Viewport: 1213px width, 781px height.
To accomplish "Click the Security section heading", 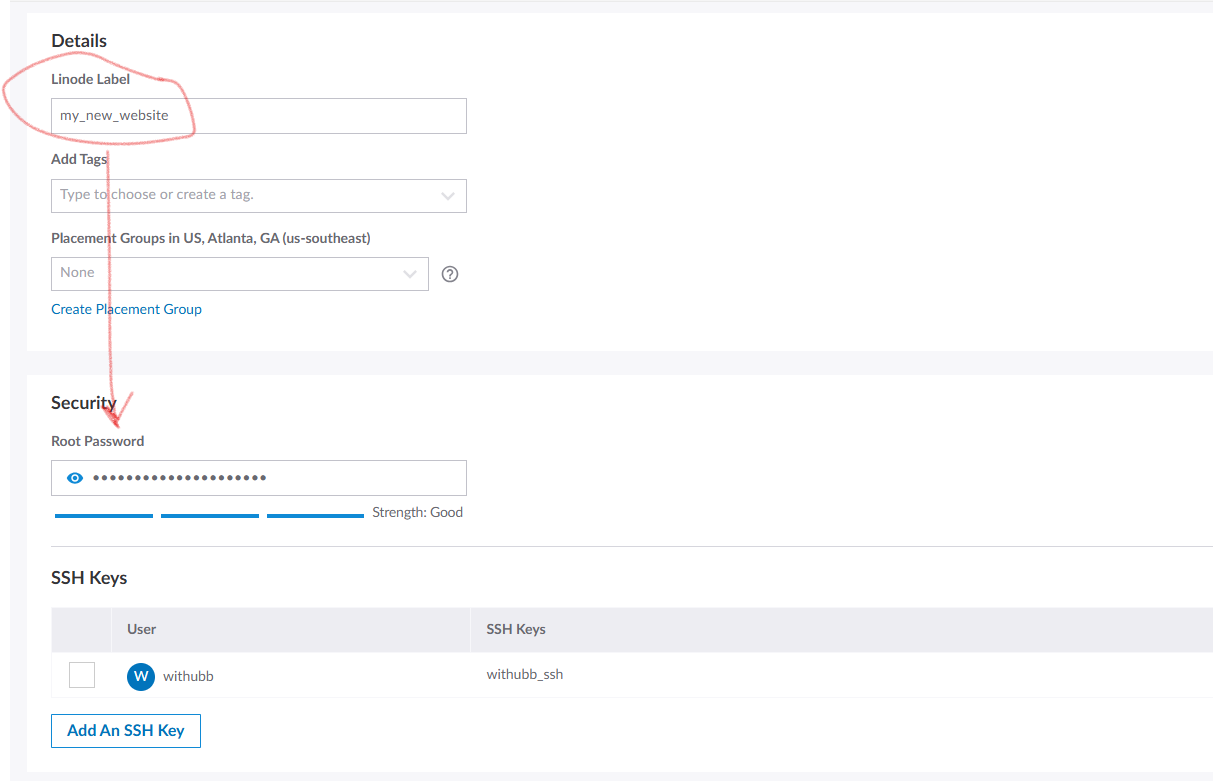I will pos(84,403).
